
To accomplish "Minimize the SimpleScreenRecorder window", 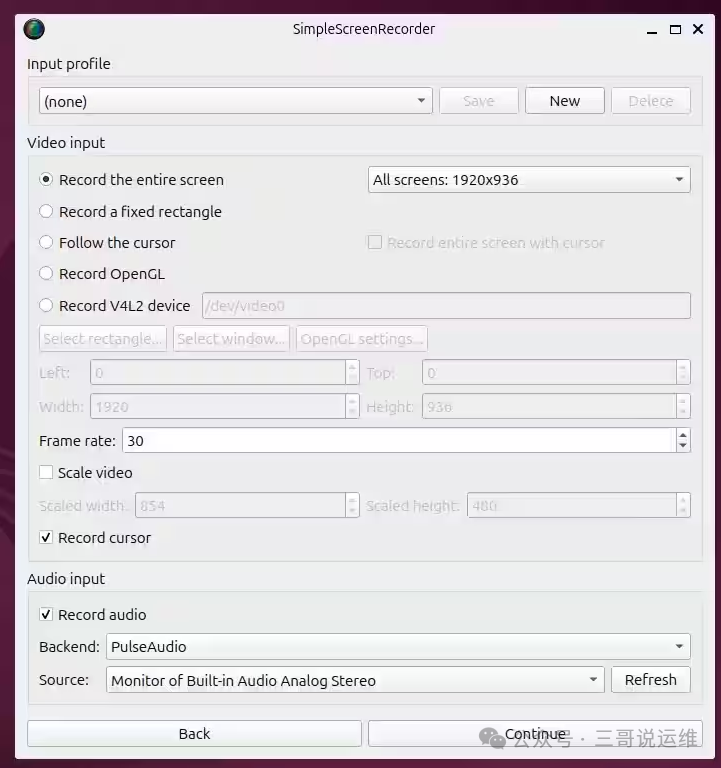I will coord(651,30).
